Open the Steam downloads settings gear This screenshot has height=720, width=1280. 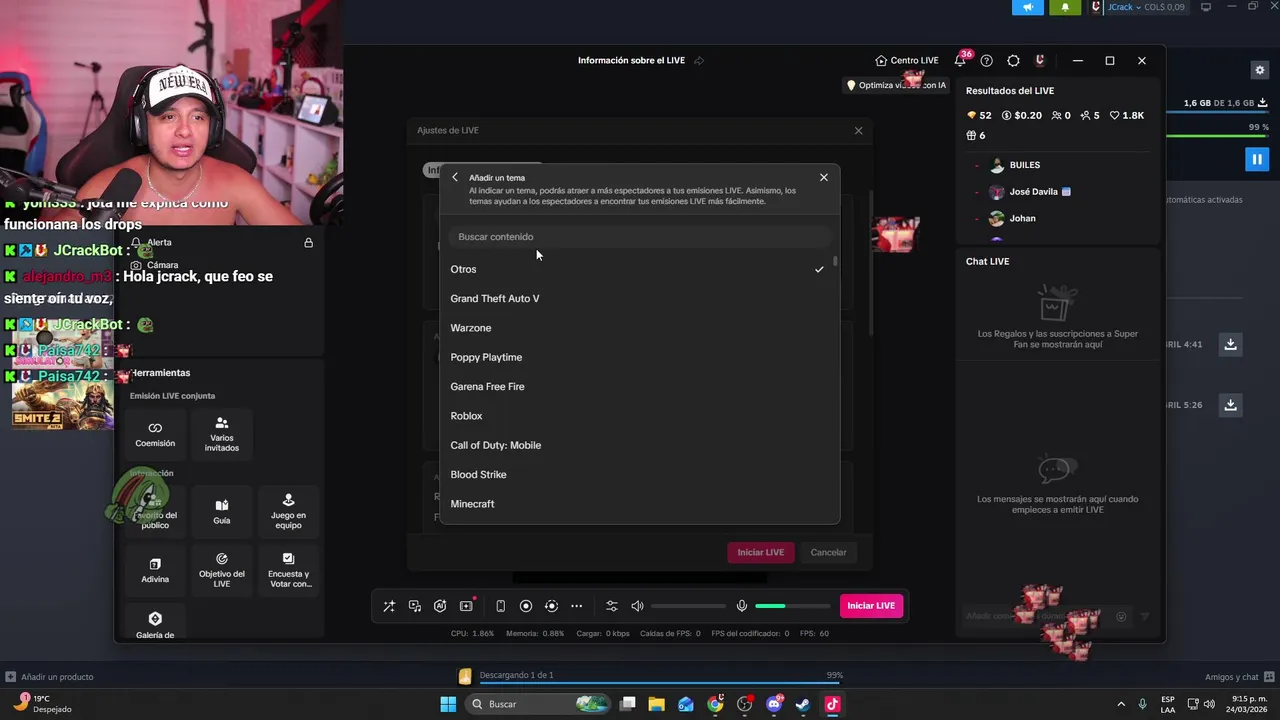tap(1260, 70)
